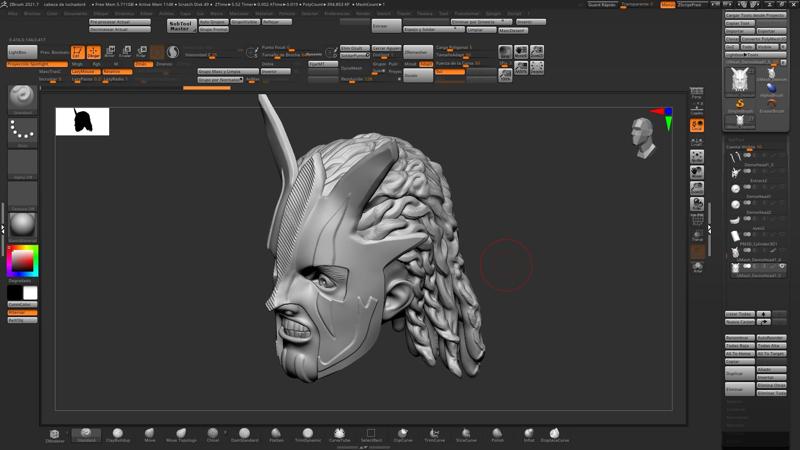
Task: Open the stroke type Dots selector
Action: point(22,132)
